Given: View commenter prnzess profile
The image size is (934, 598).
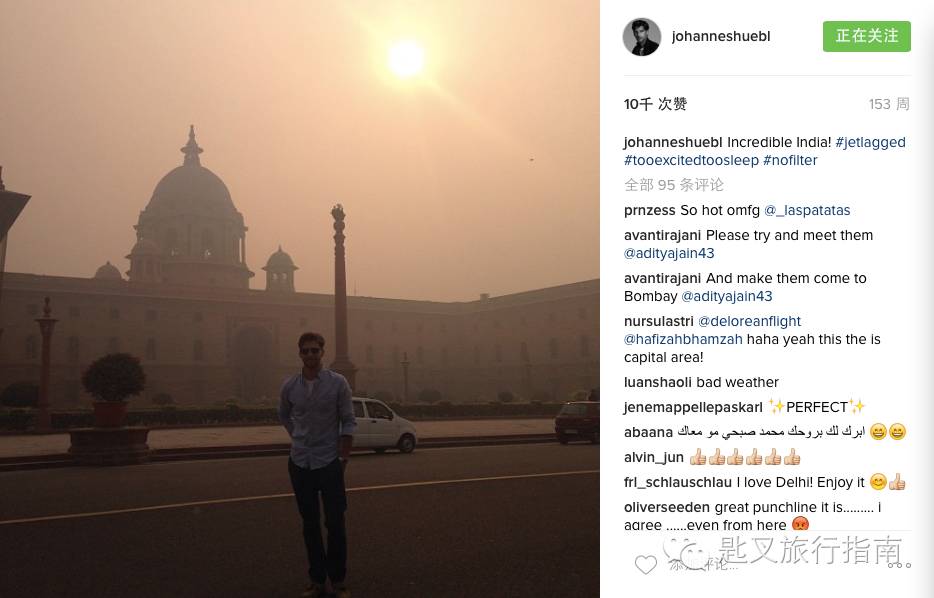Looking at the screenshot, I should [x=649, y=210].
